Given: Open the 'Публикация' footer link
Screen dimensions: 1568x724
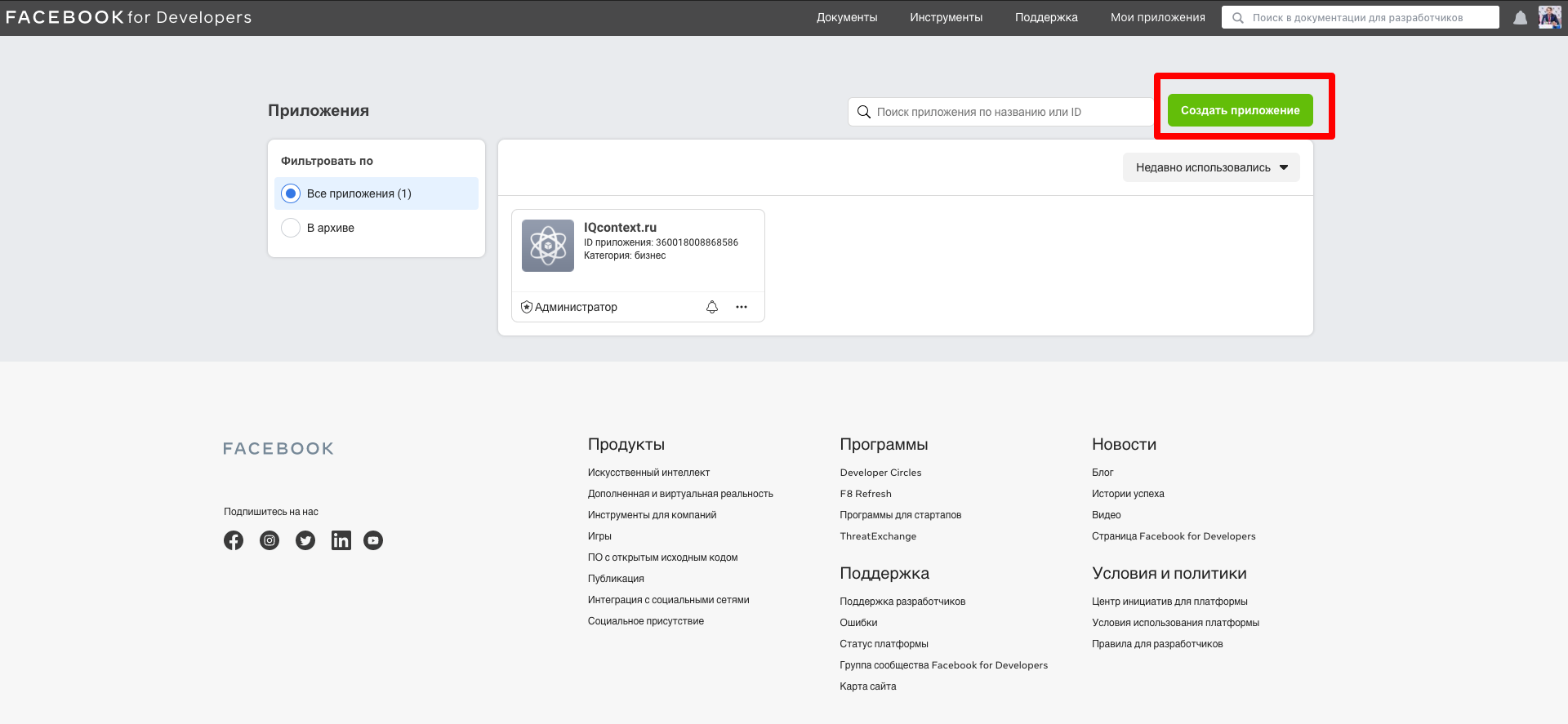Looking at the screenshot, I should tap(616, 579).
